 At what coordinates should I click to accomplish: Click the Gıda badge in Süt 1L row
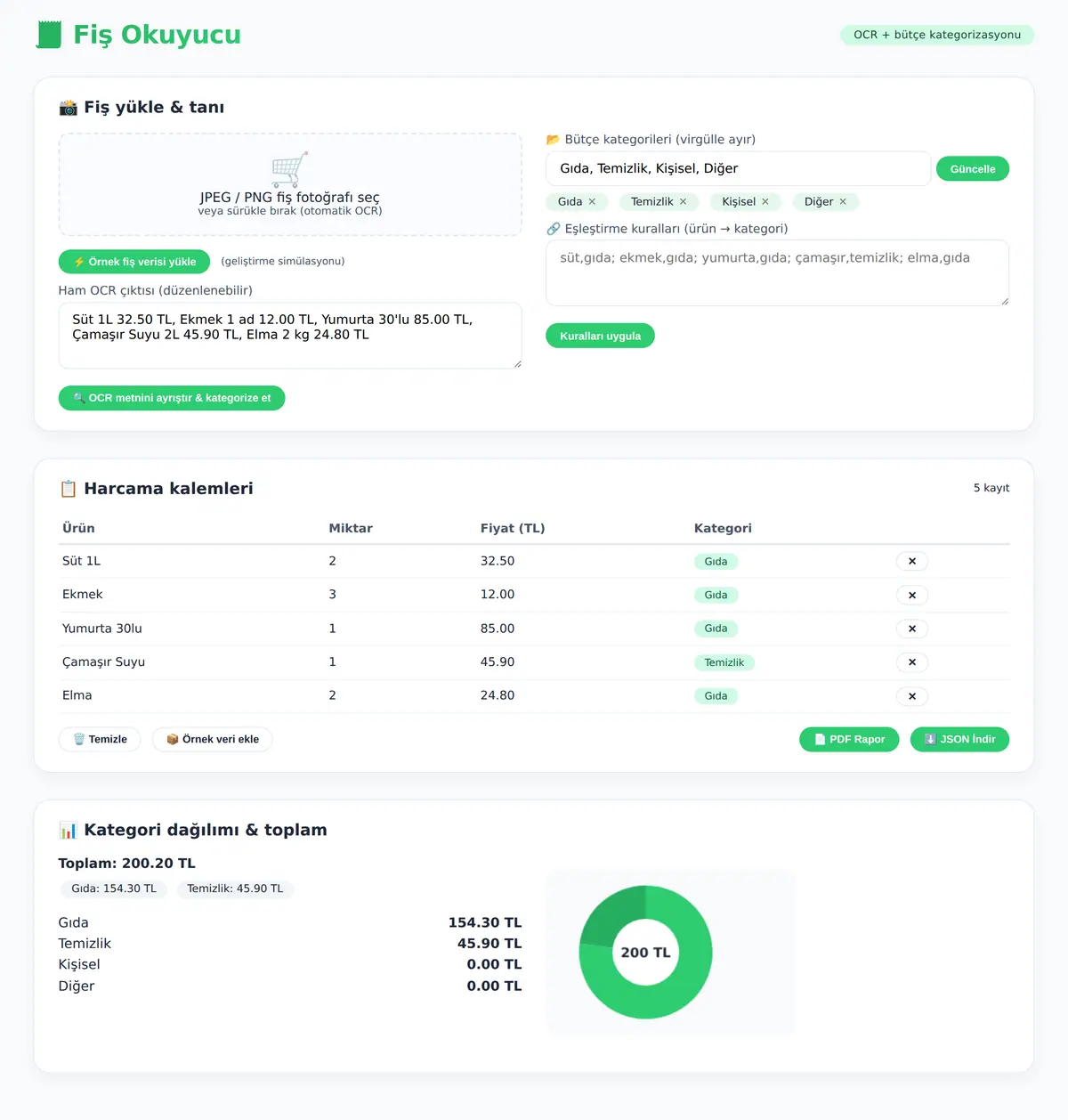[x=716, y=562]
